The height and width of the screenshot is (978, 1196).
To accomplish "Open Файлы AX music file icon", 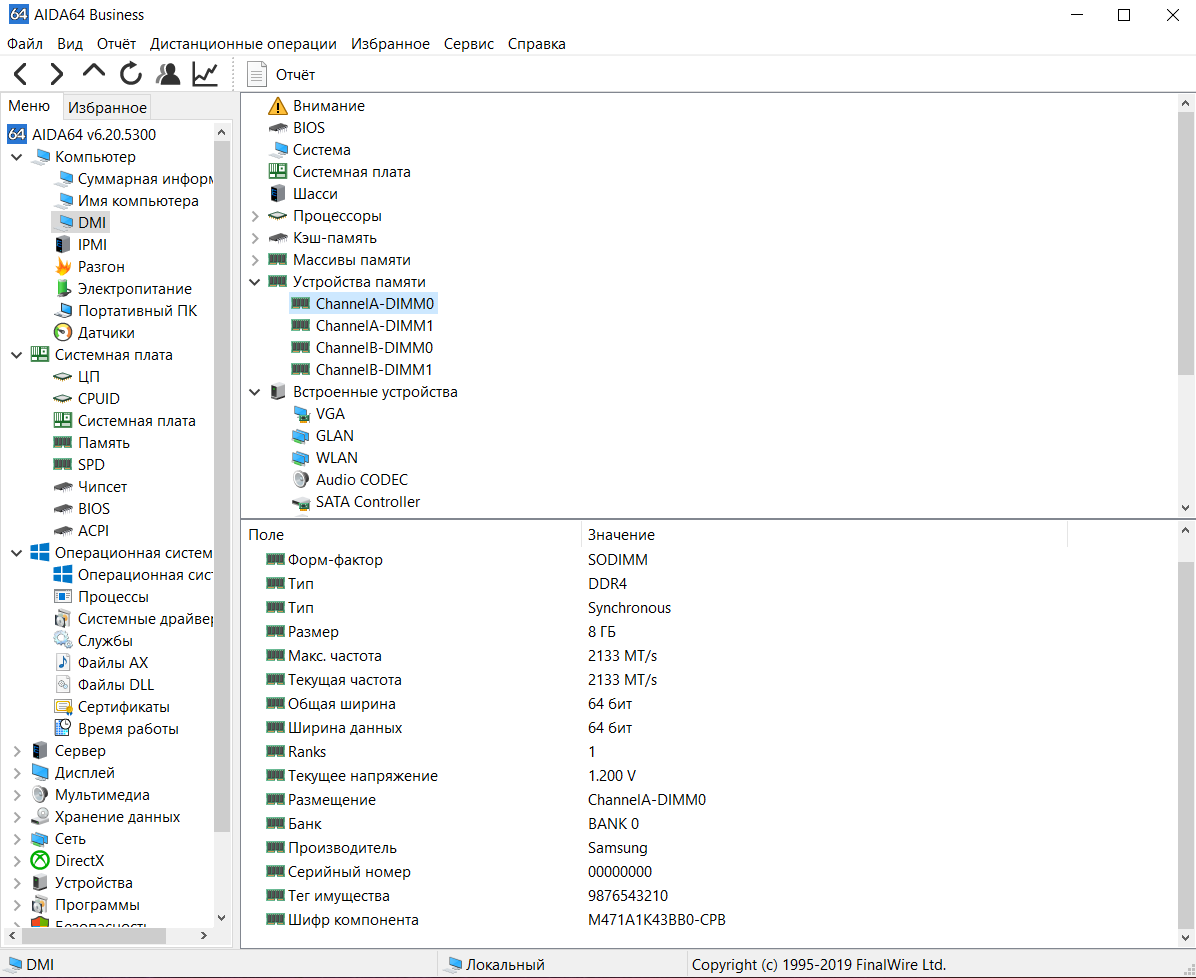I will tap(63, 664).
